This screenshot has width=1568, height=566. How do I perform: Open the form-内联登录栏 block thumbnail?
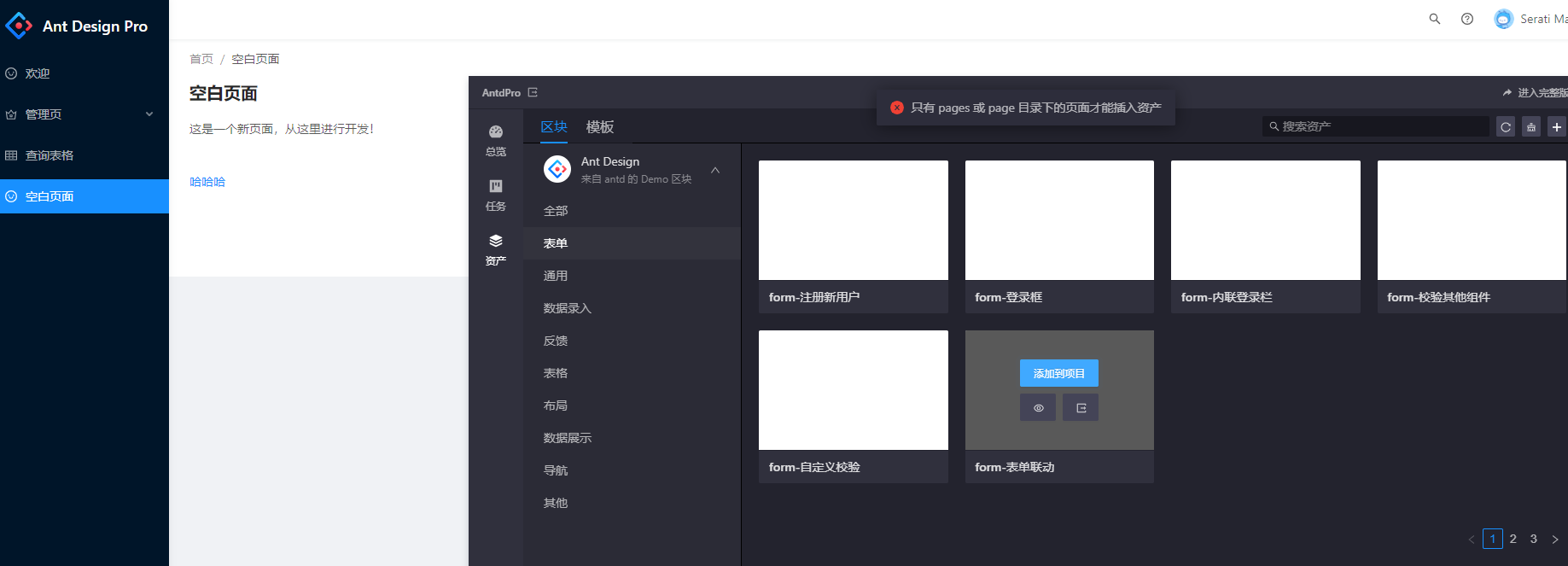1266,220
